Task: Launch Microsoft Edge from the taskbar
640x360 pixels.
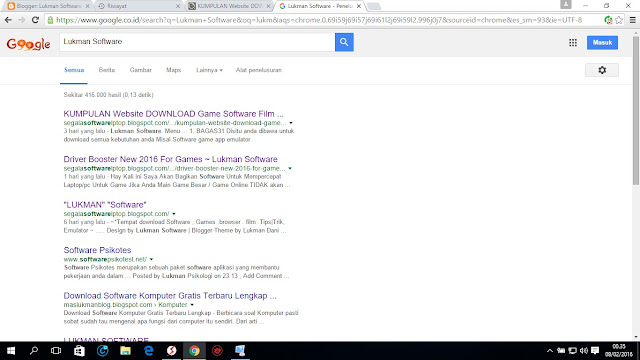Action: pyautogui.click(x=149, y=351)
